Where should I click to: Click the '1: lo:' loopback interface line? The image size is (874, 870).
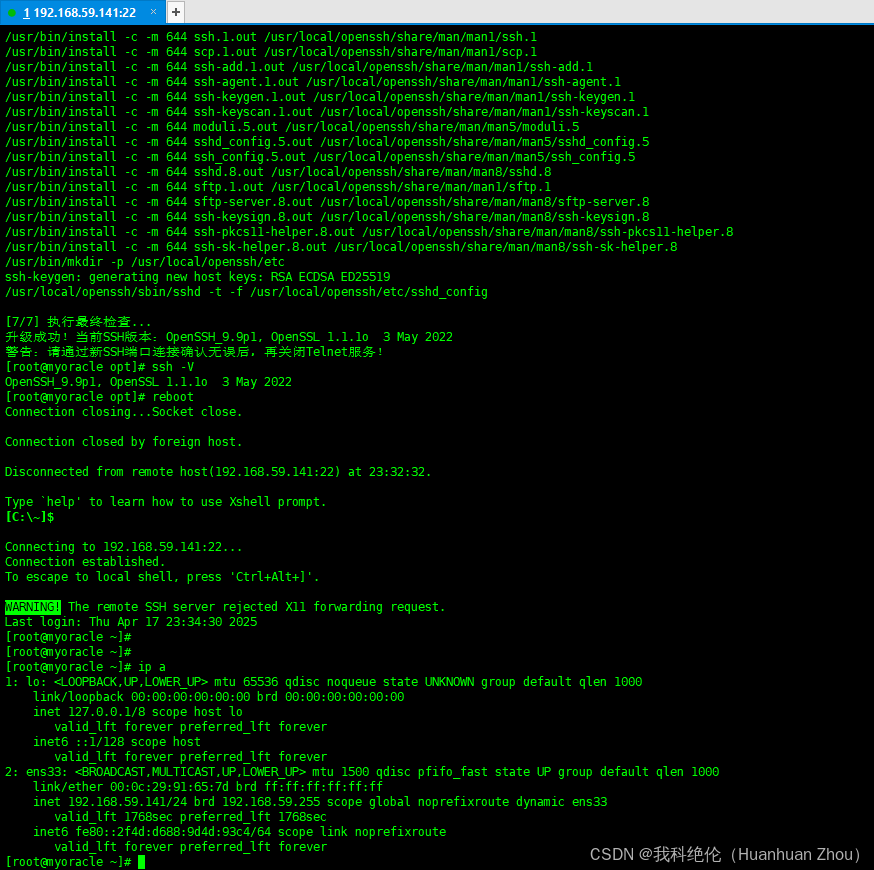(x=324, y=682)
